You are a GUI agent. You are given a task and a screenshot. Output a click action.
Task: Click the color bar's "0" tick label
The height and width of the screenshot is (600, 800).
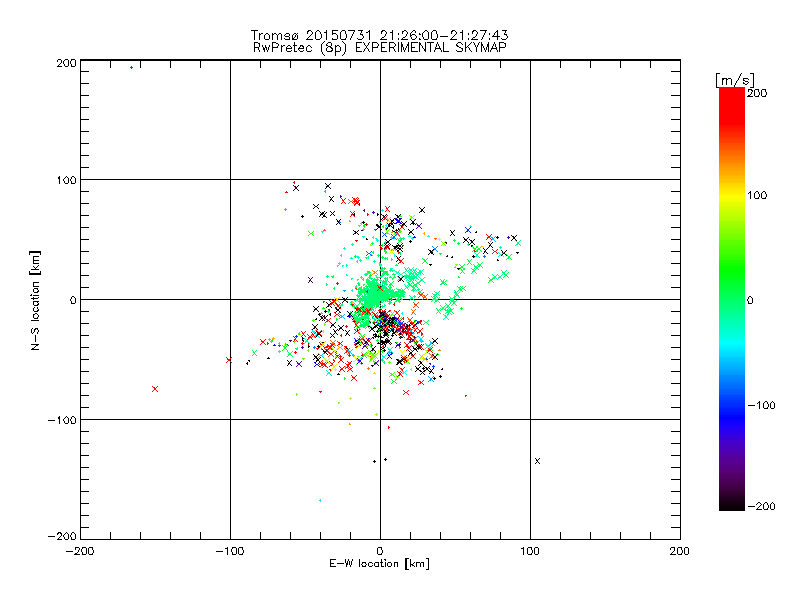(x=750, y=301)
